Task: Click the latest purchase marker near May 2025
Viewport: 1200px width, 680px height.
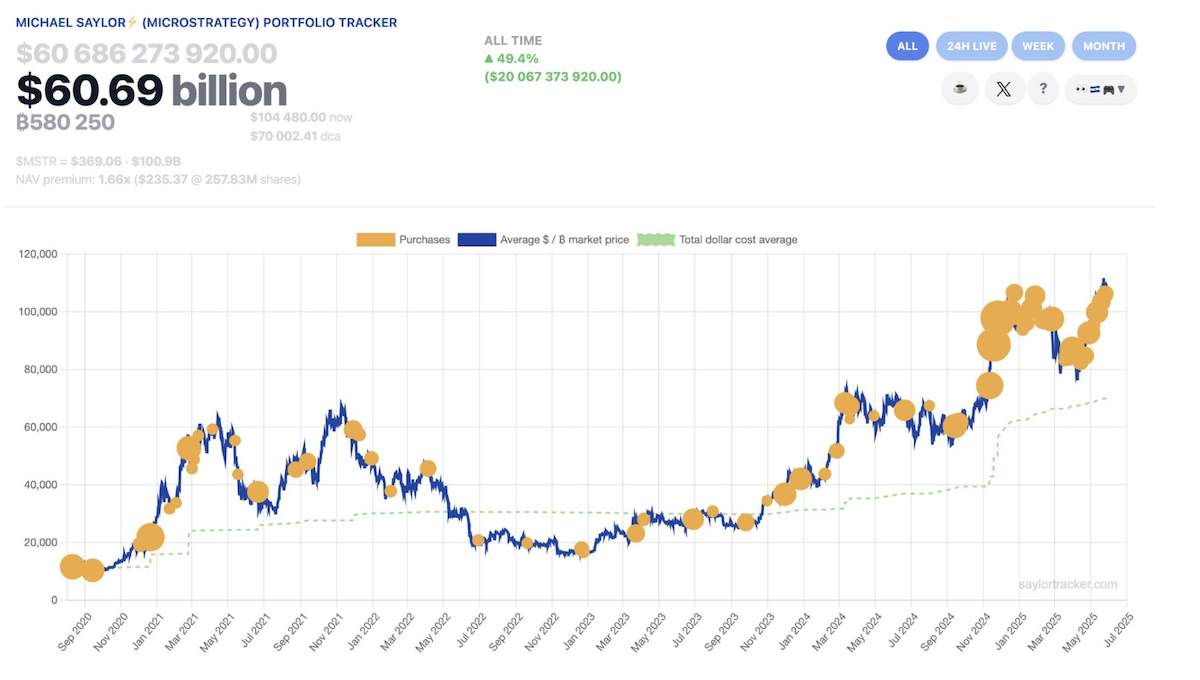Action: 1106,294
